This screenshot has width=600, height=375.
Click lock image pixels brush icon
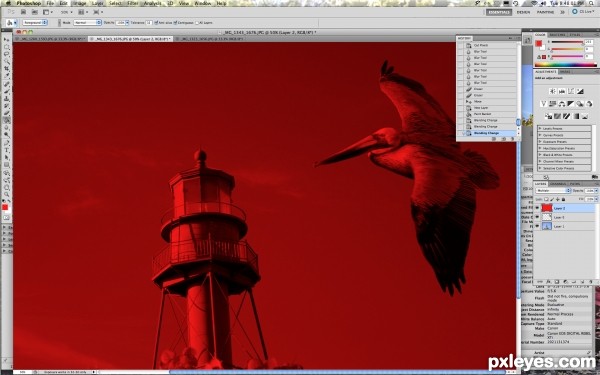[552, 199]
